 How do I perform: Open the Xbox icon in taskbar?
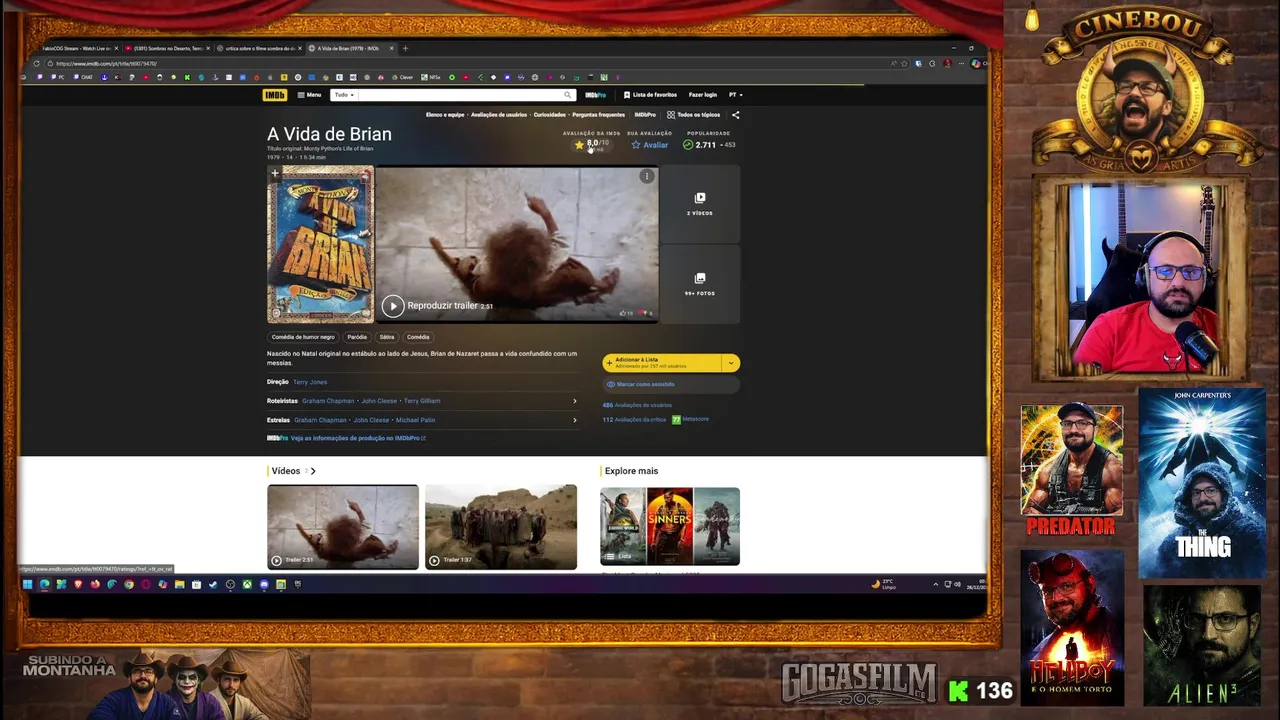(247, 584)
